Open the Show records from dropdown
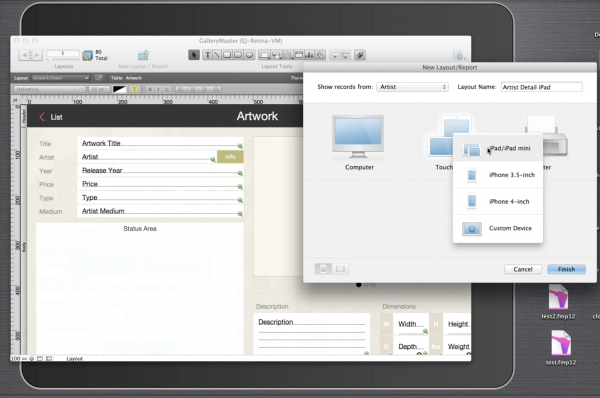Image resolution: width=600 pixels, height=398 pixels. tap(412, 87)
